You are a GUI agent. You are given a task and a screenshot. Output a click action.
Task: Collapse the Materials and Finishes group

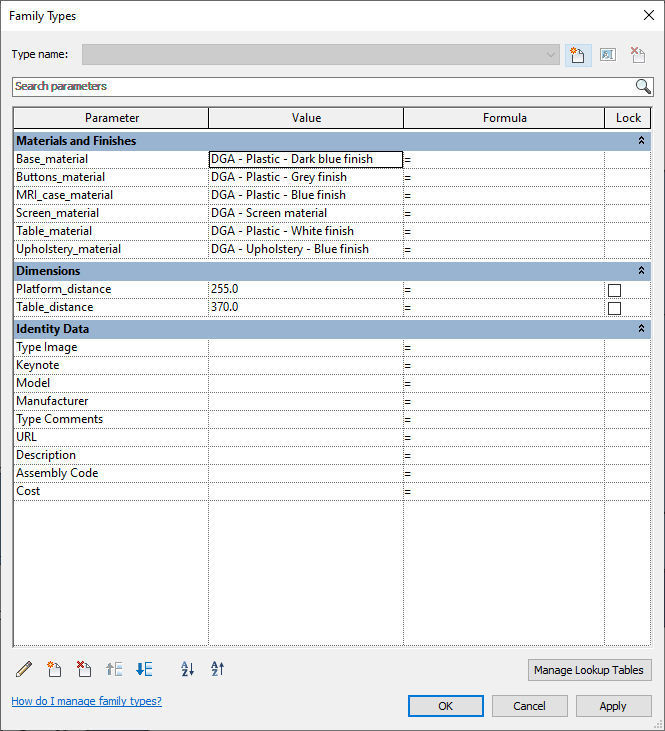(x=641, y=141)
